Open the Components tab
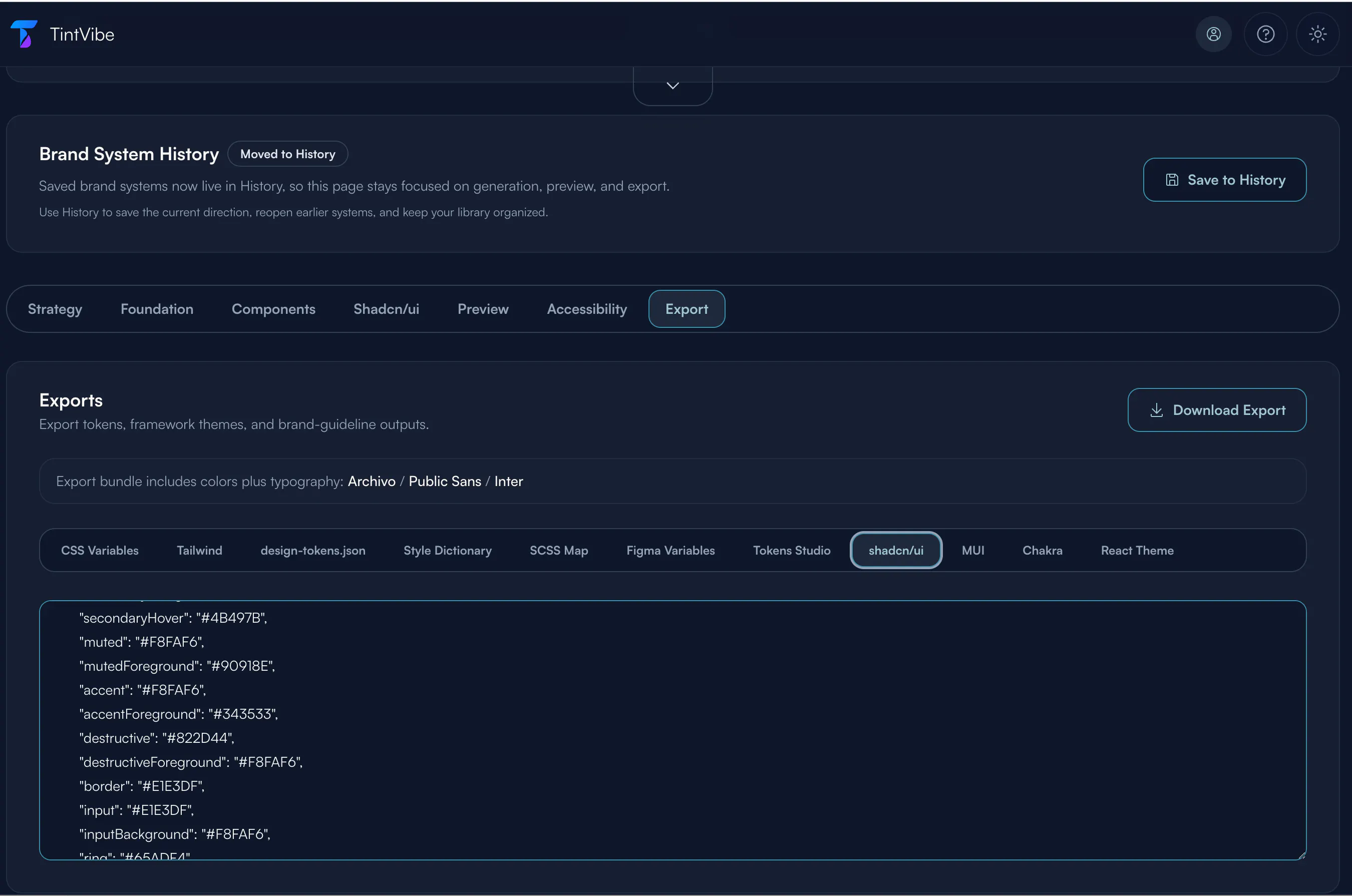 (273, 309)
